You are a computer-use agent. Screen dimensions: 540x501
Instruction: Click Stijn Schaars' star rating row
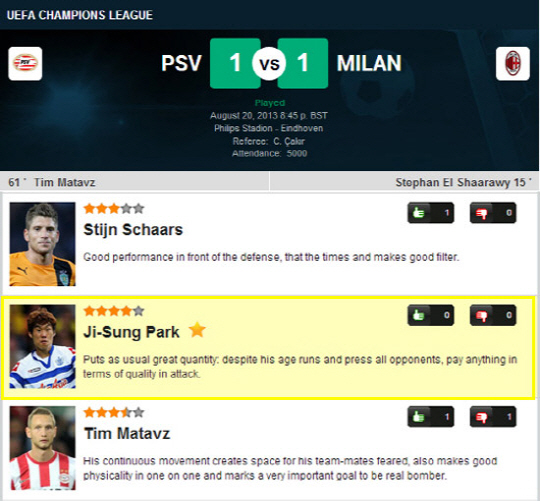pyautogui.click(x=114, y=208)
